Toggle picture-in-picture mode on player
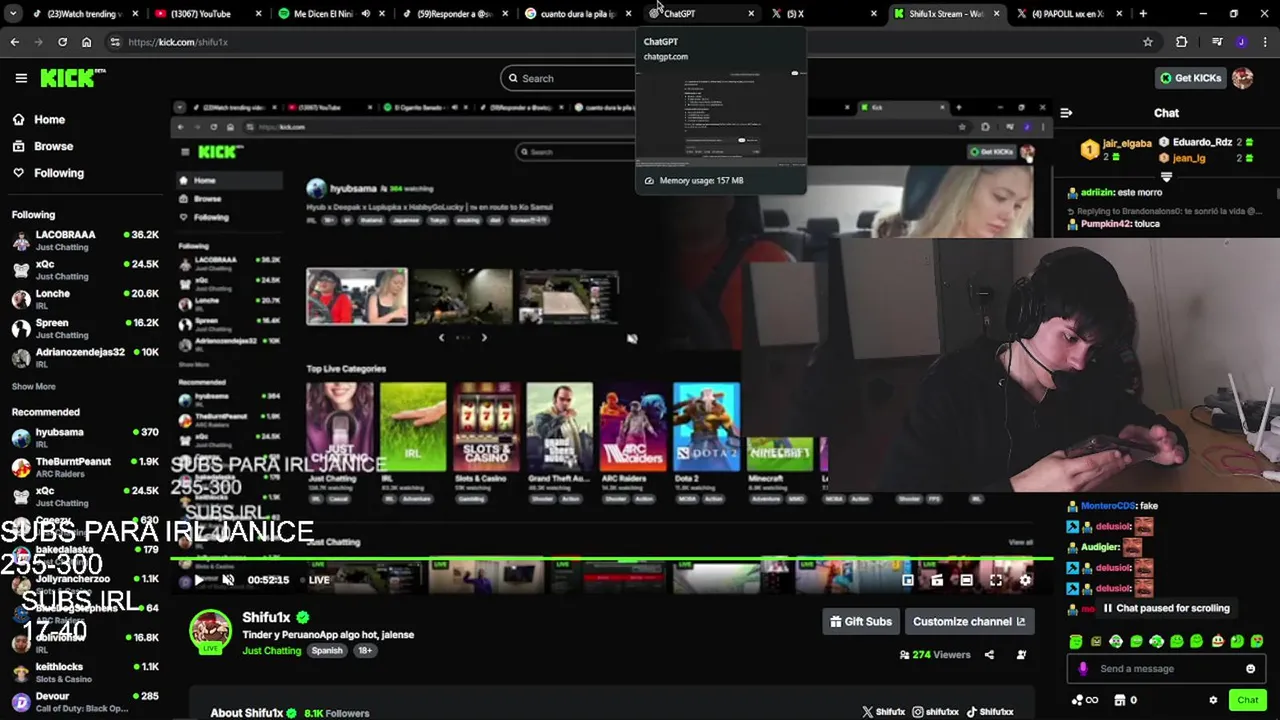The image size is (1280, 720). [x=907, y=580]
